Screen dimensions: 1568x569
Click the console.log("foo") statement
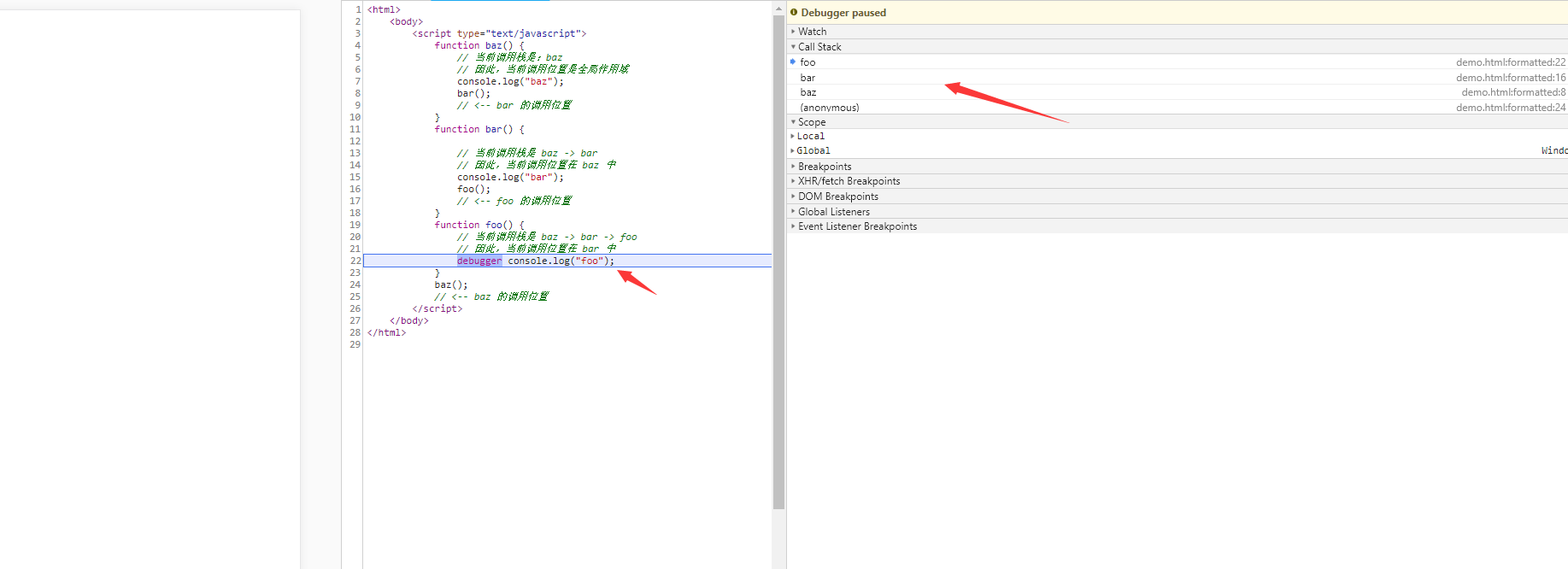[561, 261]
